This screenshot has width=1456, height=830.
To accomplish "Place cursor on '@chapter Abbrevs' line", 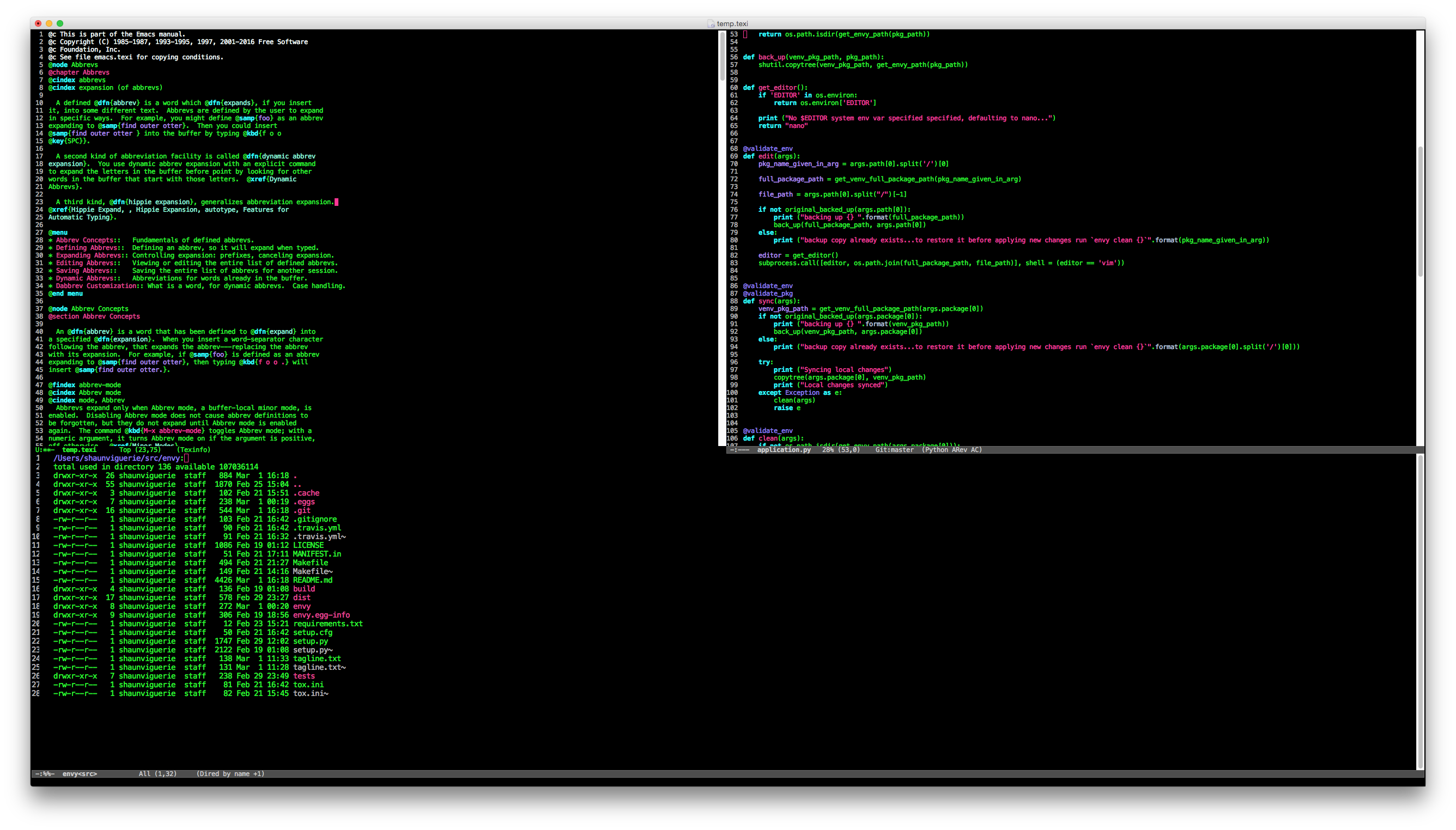I will pyautogui.click(x=78, y=72).
